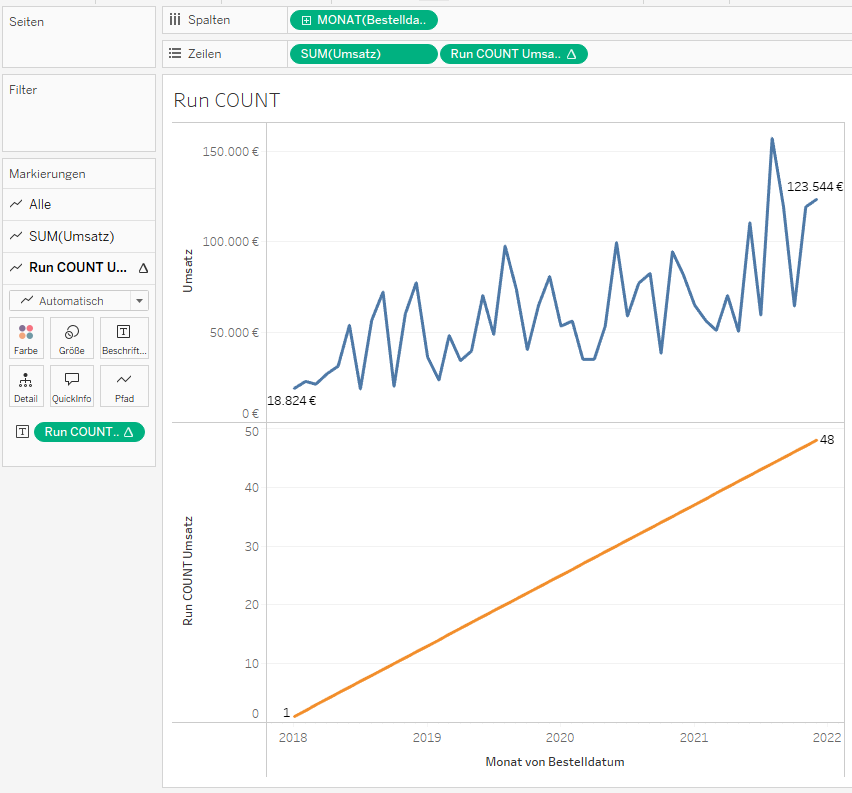Open the Größe size mark card
852x793 pixels.
72,338
